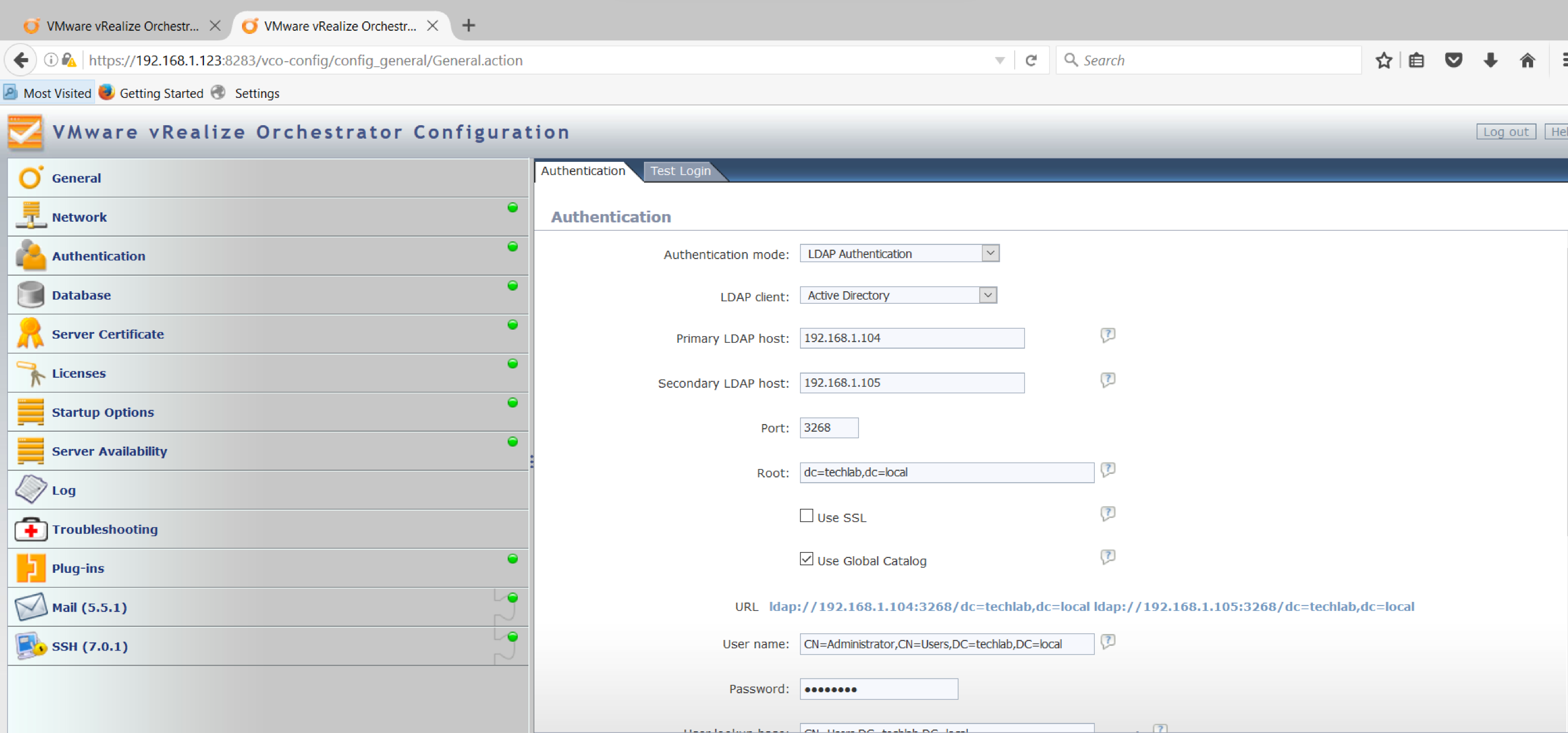Click green status dot beside Network
1568x733 pixels.
click(512, 208)
